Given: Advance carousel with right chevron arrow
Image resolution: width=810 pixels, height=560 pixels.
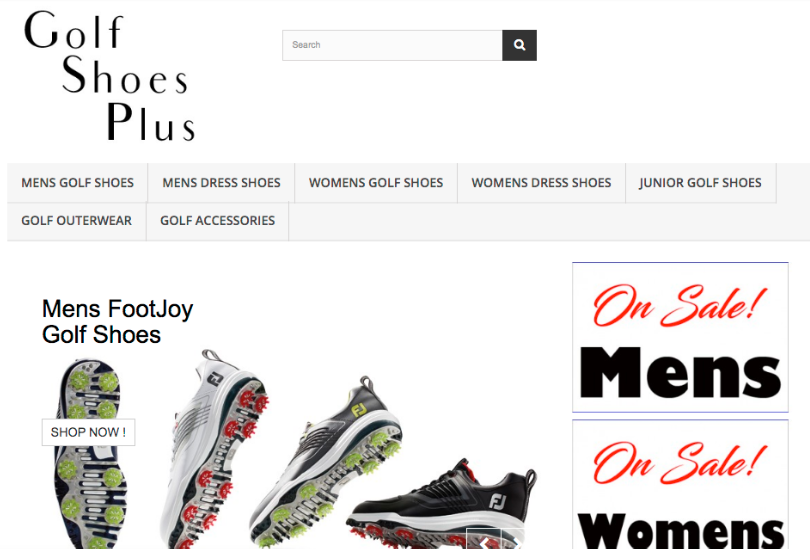Looking at the screenshot, I should (x=515, y=541).
